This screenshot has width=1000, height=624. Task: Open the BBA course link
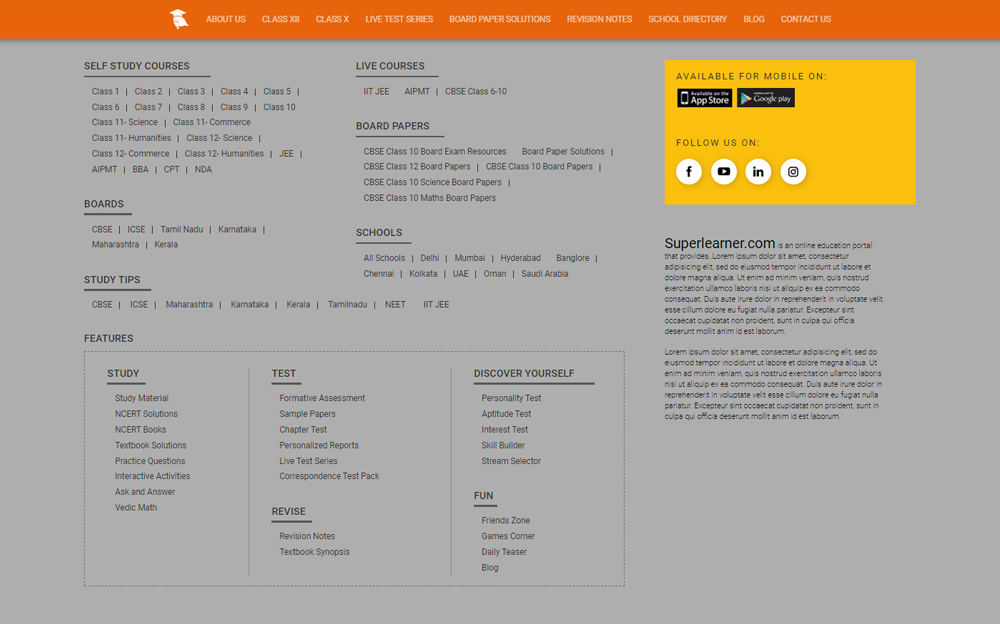140,170
